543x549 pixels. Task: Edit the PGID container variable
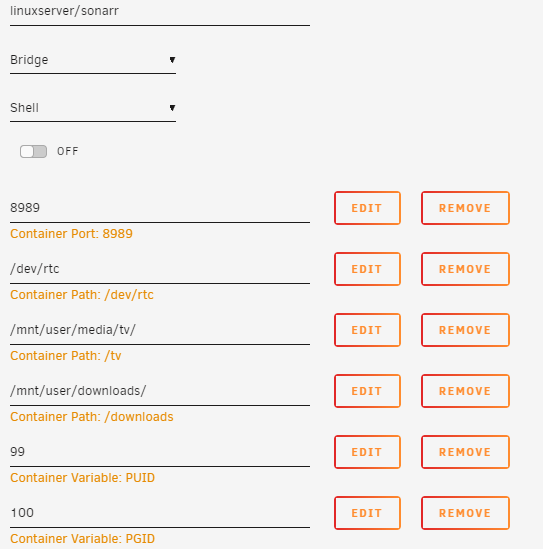click(367, 513)
